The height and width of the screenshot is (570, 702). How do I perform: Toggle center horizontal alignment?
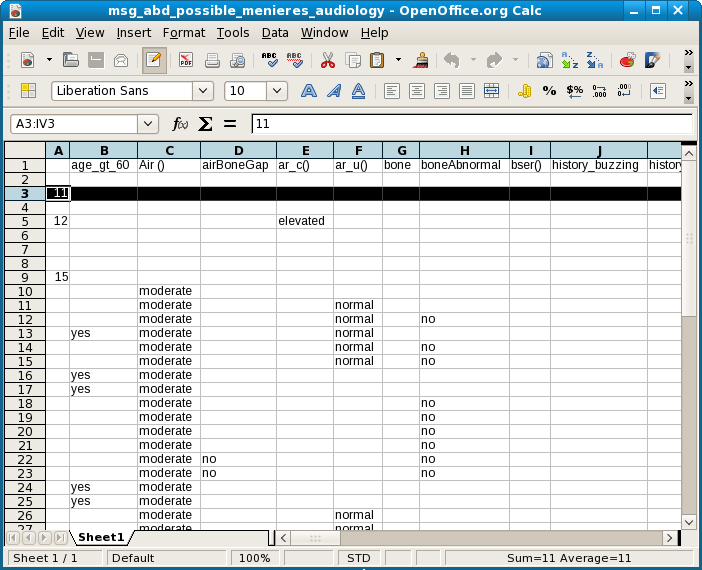[416, 91]
